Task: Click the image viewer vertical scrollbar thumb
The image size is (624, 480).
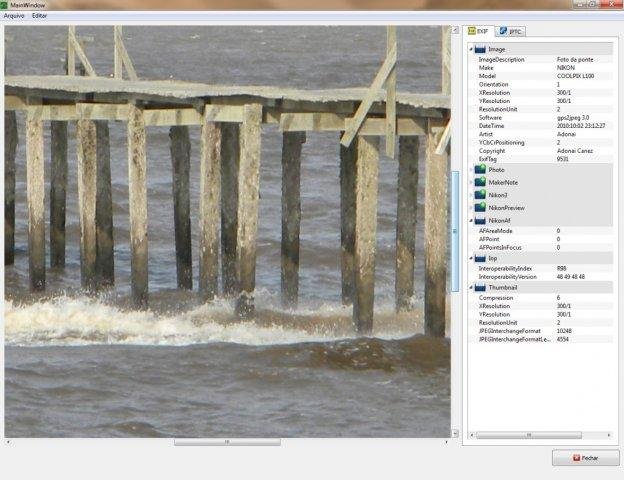Action: click(x=455, y=232)
